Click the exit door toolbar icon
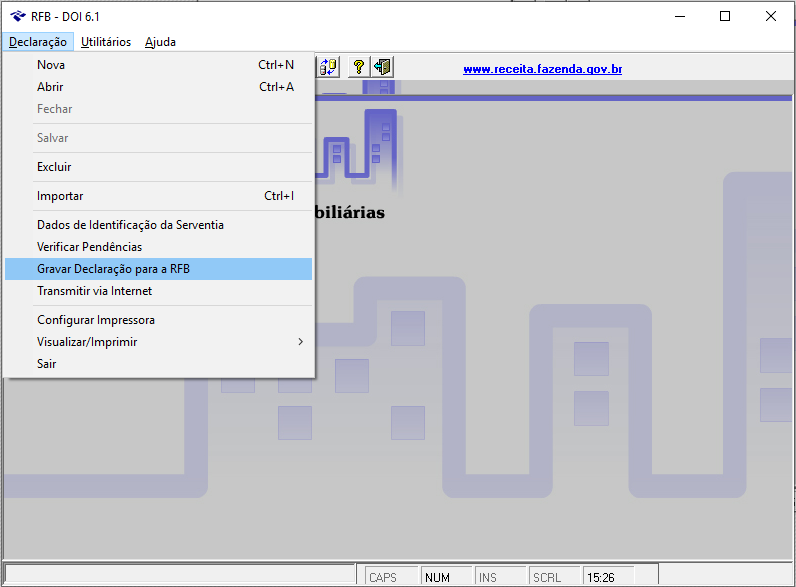The height and width of the screenshot is (587, 796). coord(383,67)
